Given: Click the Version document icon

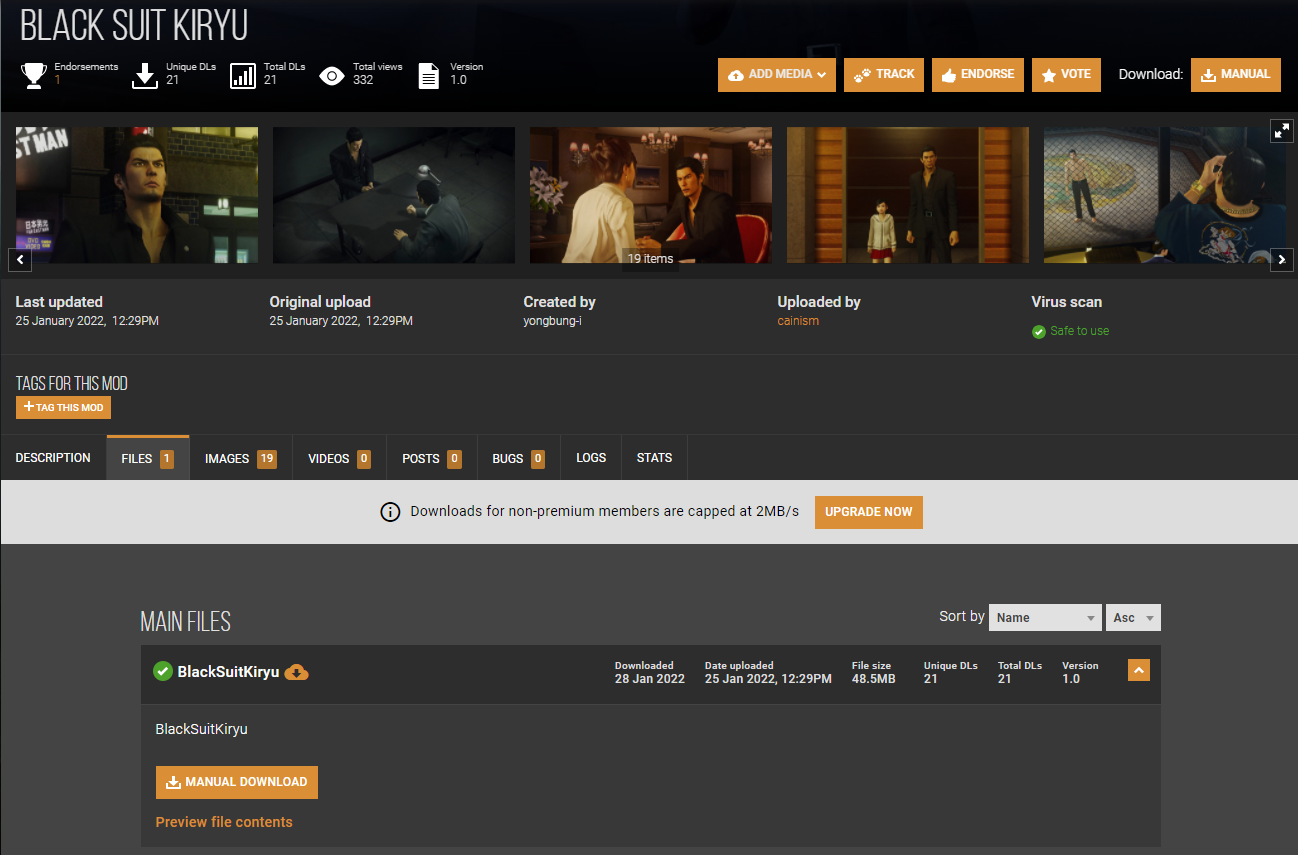Looking at the screenshot, I should click(429, 76).
